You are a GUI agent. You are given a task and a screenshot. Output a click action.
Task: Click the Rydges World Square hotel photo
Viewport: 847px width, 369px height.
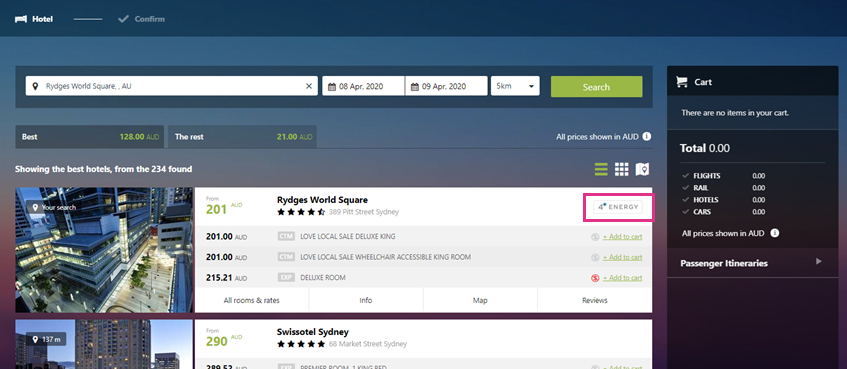tap(104, 250)
